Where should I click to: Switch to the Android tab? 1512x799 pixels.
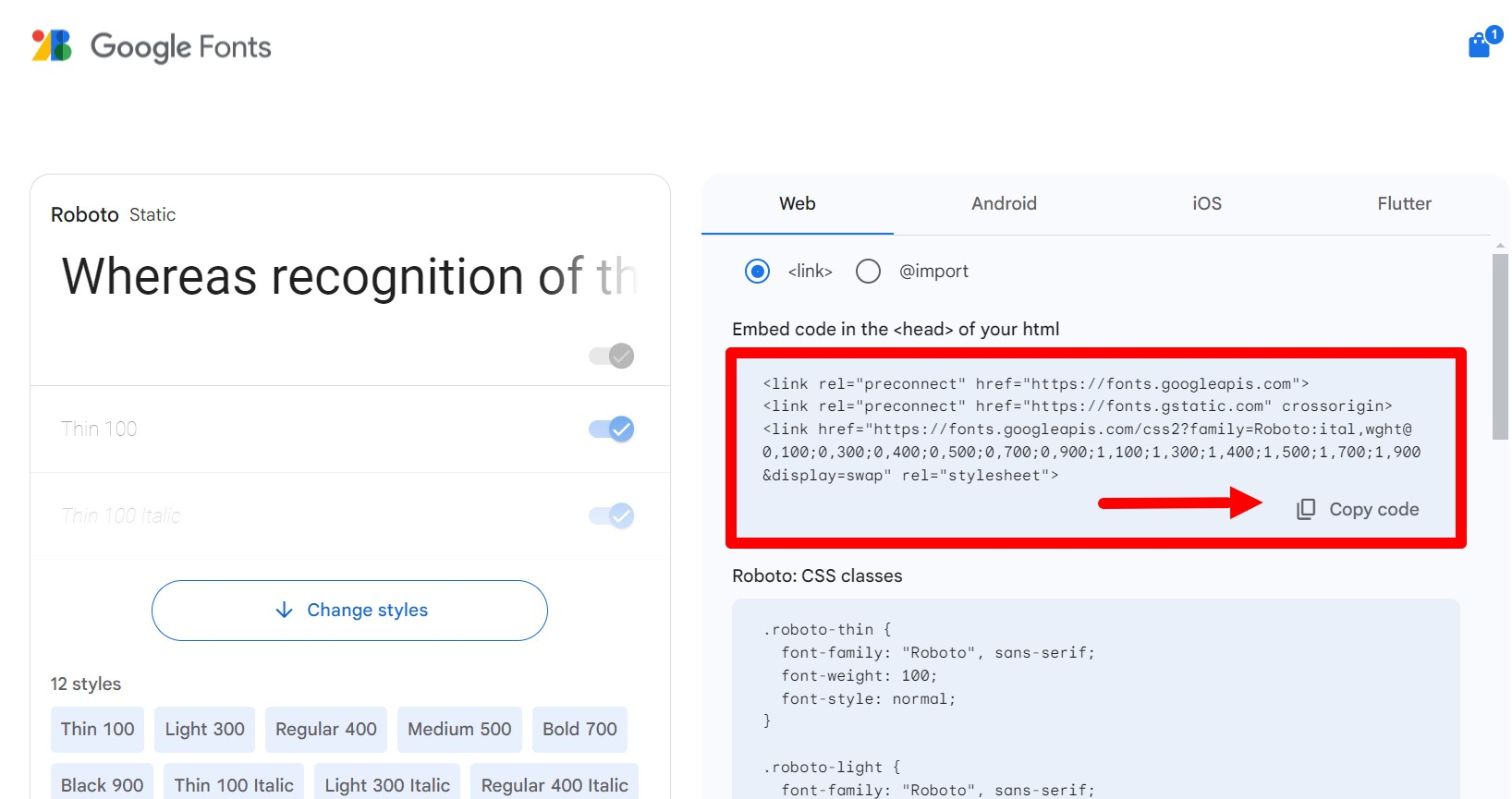[x=1004, y=204]
